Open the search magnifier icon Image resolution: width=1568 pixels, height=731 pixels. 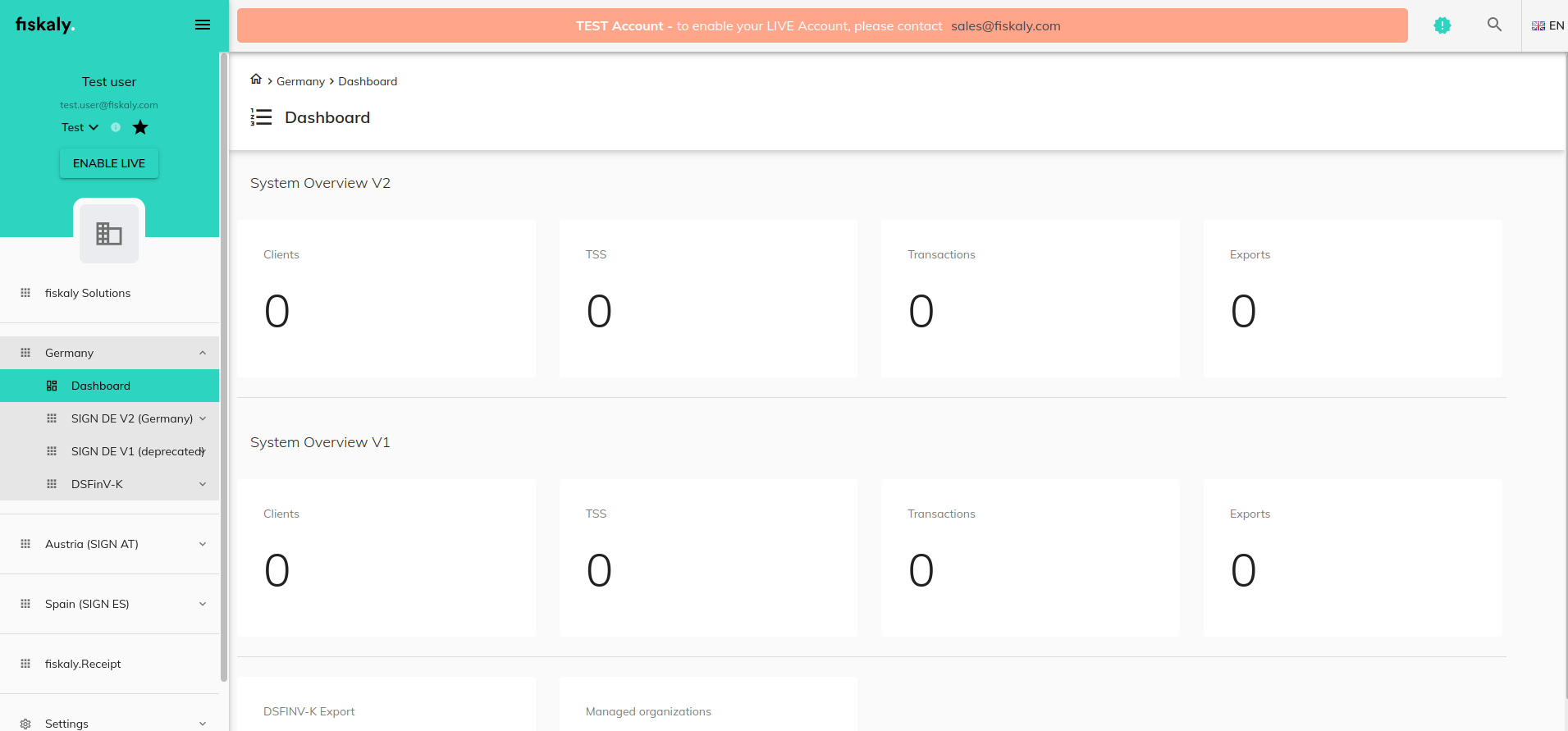(1494, 25)
